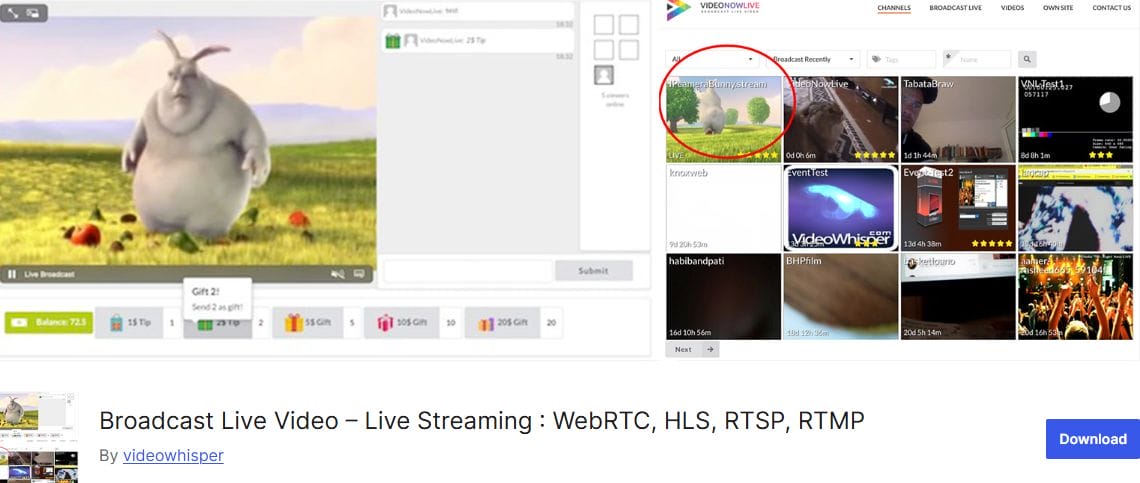The height and width of the screenshot is (483, 1140).
Task: Click the star rating on VNL-Test1 thumbnail
Action: tap(1101, 155)
